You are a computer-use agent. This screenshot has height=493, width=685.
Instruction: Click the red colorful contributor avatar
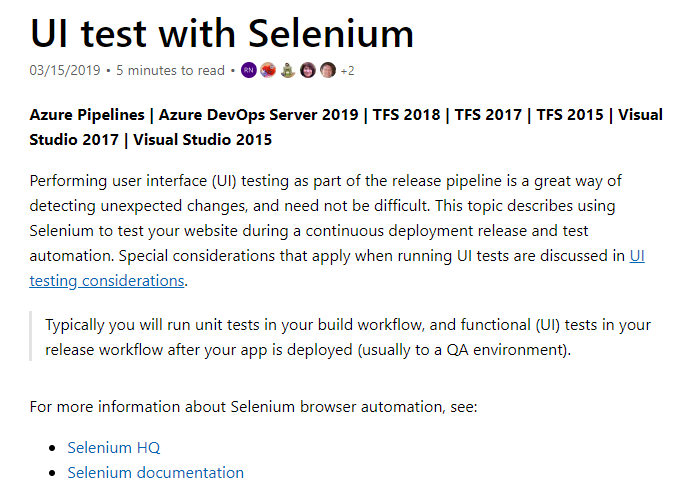[268, 70]
